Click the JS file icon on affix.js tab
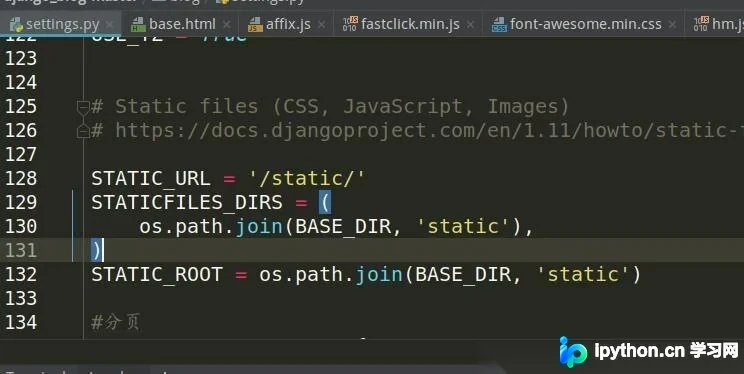The width and height of the screenshot is (744, 374). coord(255,24)
